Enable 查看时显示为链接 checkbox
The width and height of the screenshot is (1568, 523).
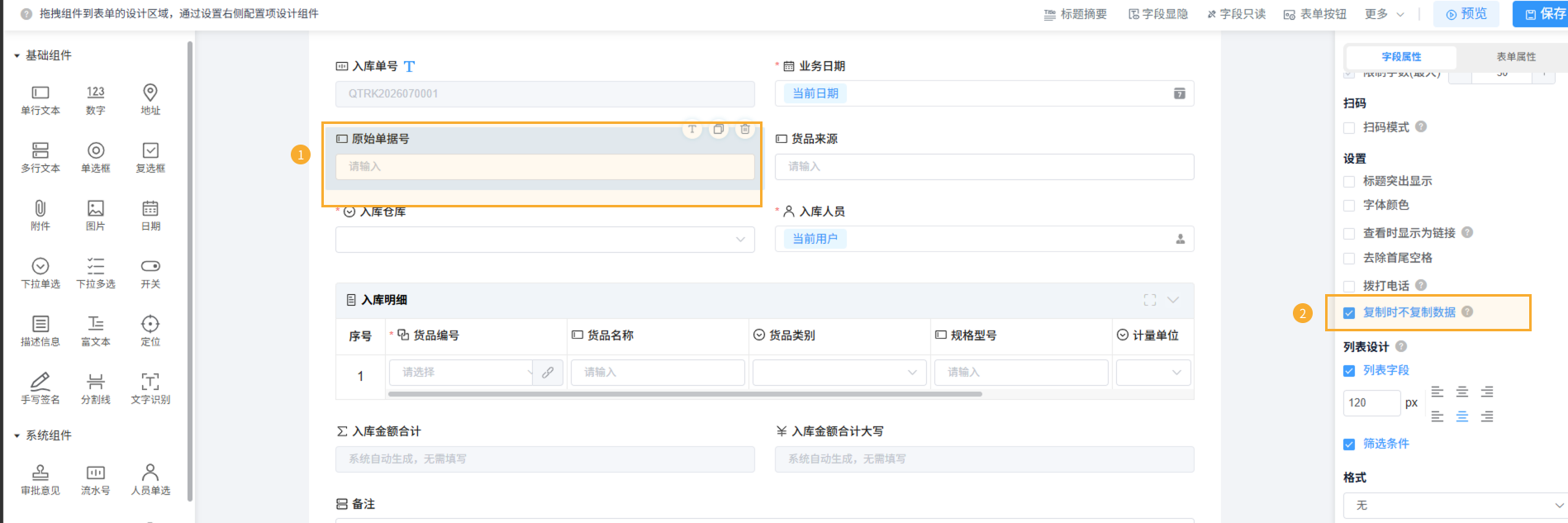pos(1349,234)
